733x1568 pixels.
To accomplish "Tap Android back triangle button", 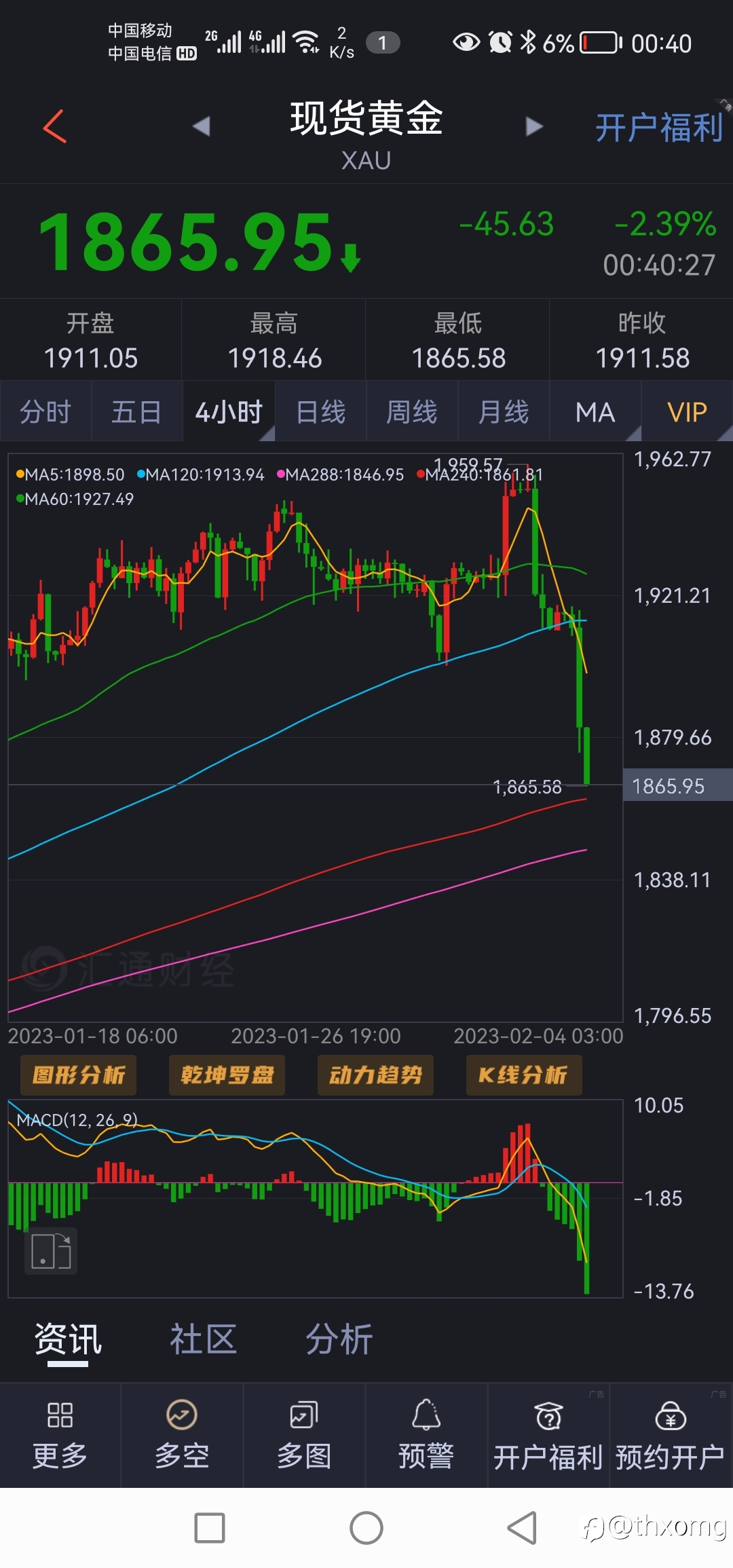I will coord(522,1528).
